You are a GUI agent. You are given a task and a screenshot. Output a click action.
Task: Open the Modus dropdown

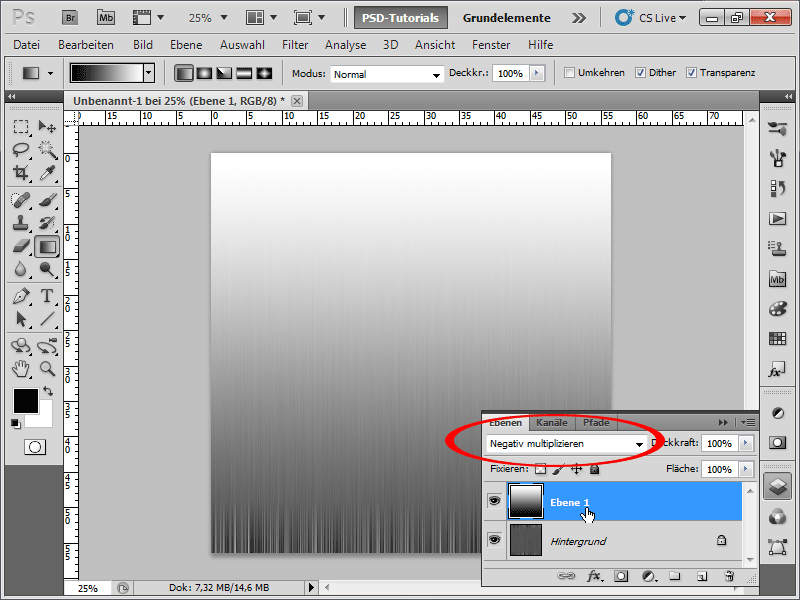tap(386, 74)
